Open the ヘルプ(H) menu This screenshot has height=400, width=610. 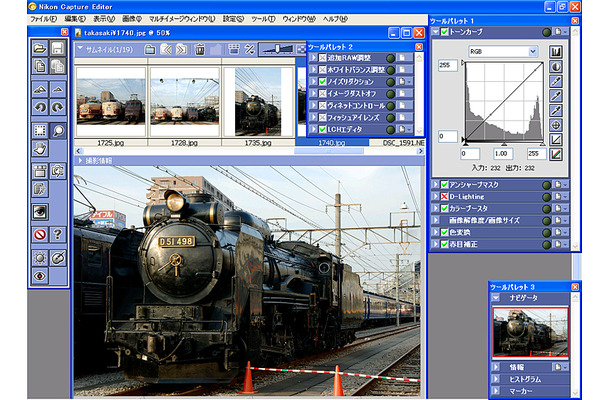click(335, 19)
